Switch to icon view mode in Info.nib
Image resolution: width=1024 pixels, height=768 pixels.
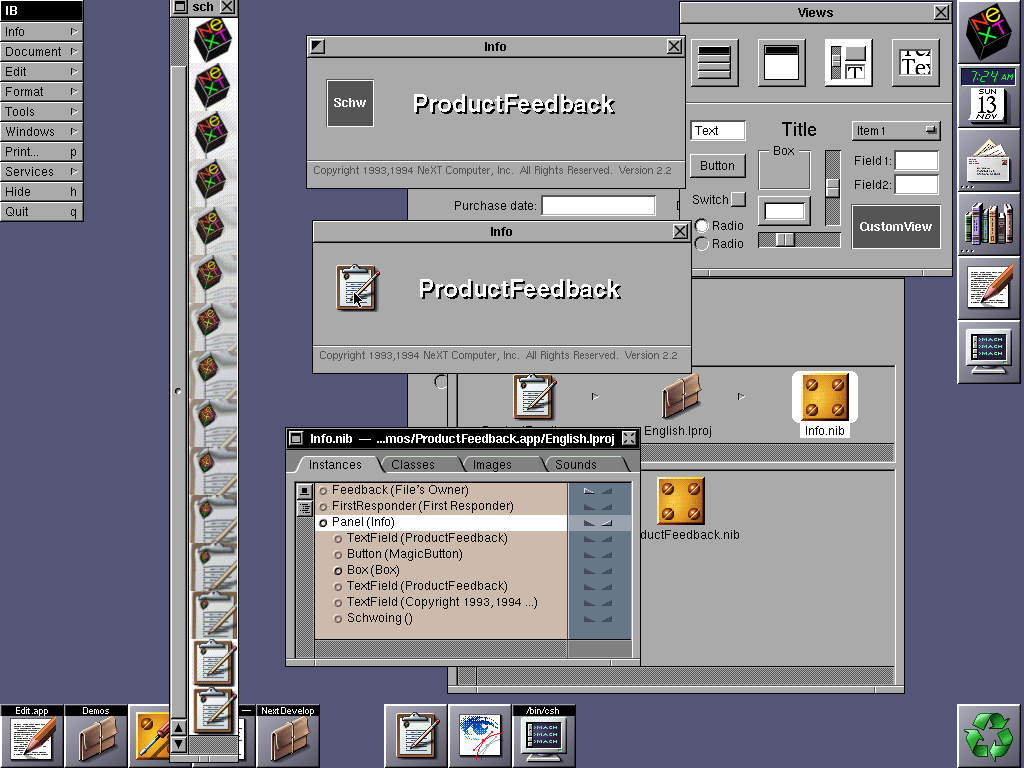(305, 491)
